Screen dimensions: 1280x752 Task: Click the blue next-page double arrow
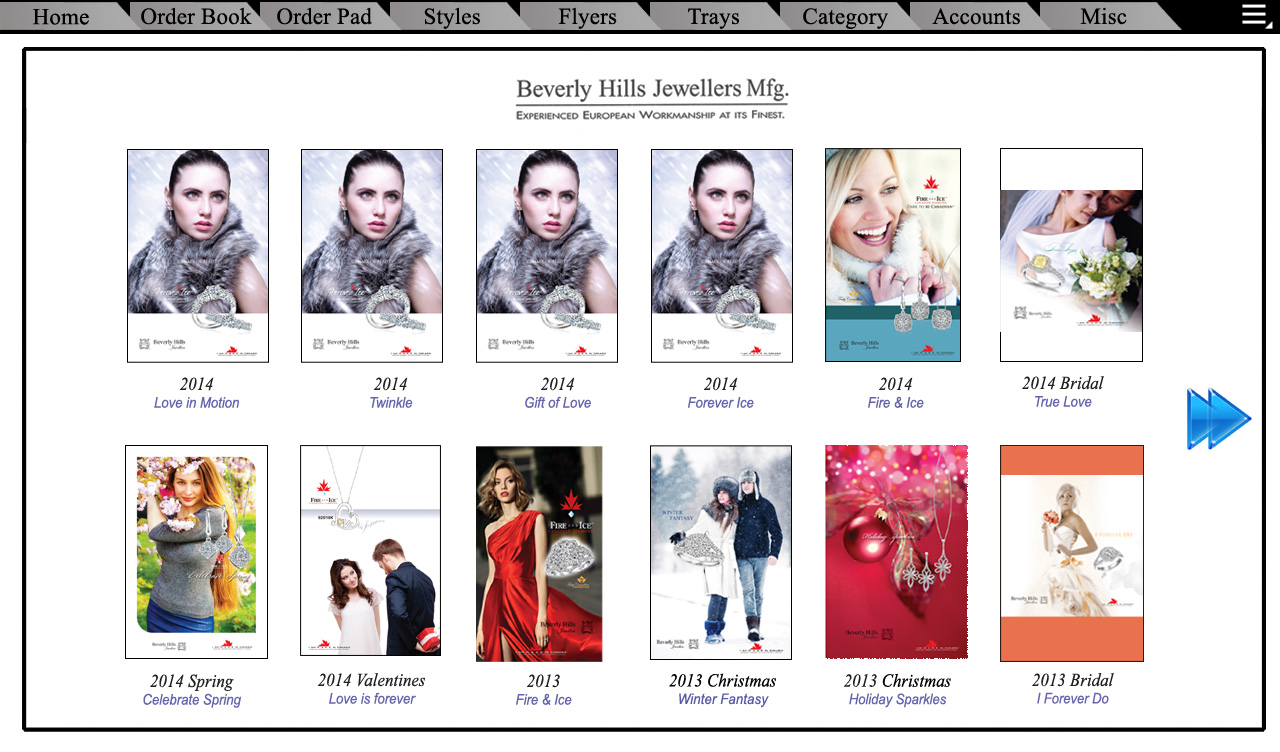coord(1219,419)
